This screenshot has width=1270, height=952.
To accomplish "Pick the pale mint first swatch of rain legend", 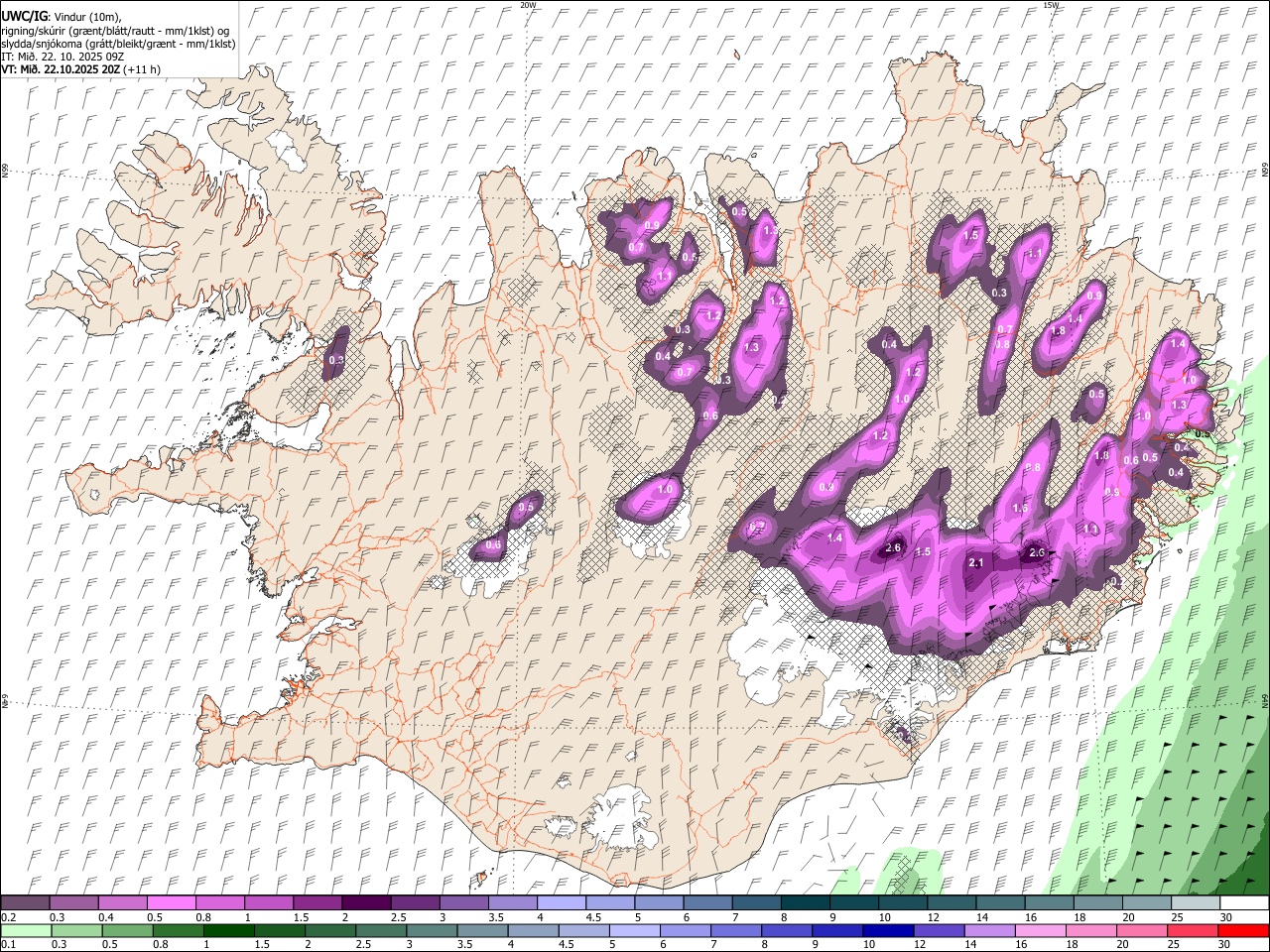I will (x=26, y=930).
